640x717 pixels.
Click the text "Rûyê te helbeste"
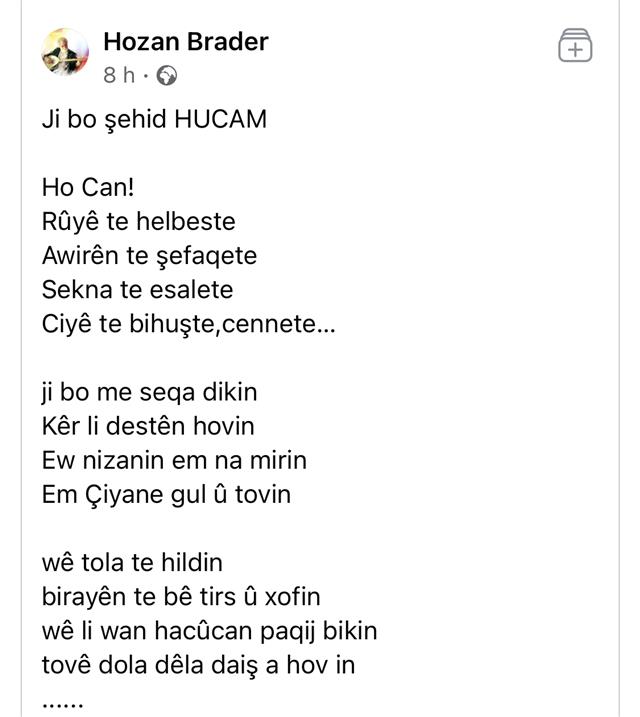point(138,221)
